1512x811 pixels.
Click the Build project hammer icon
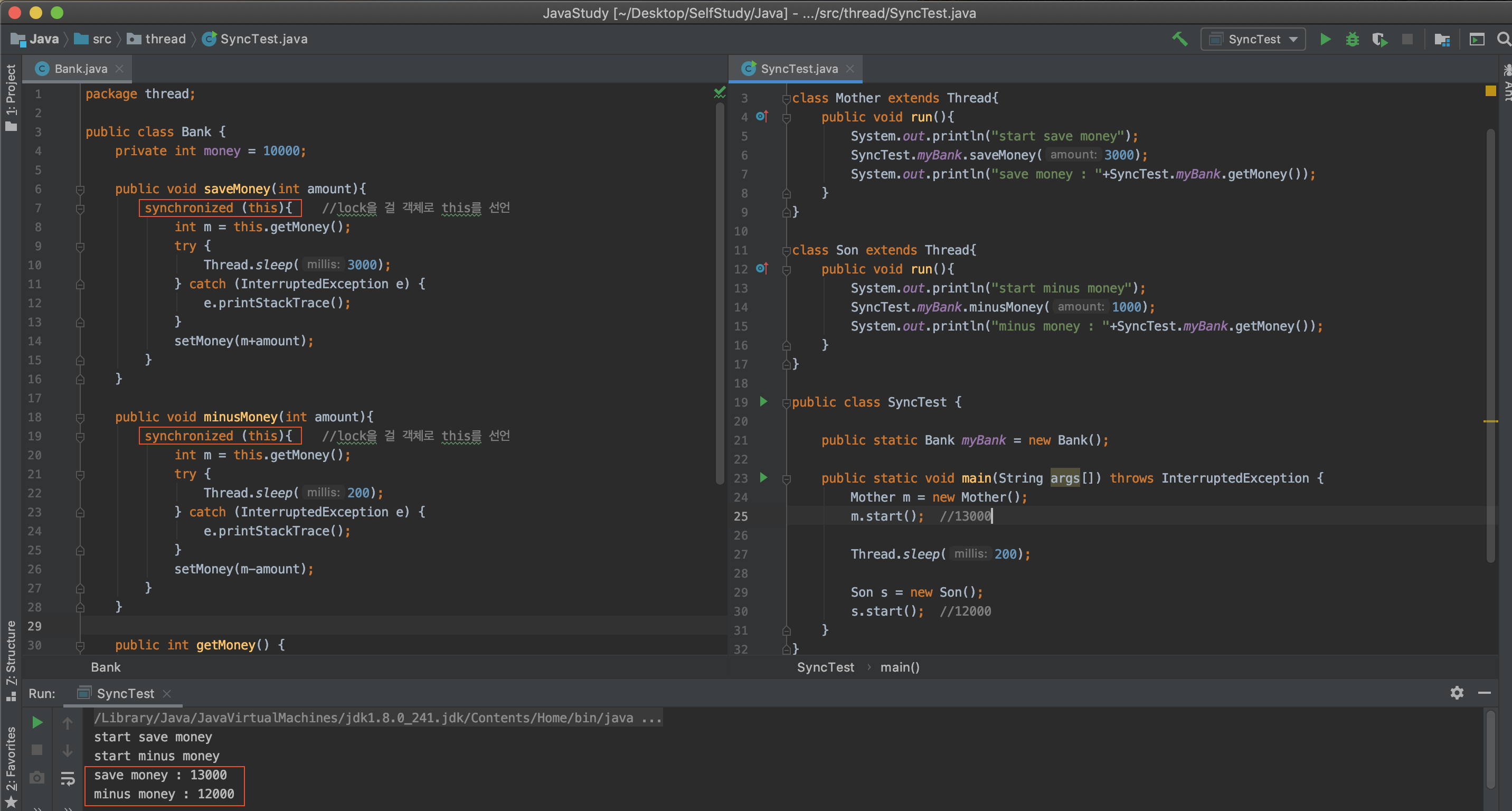click(x=1179, y=39)
